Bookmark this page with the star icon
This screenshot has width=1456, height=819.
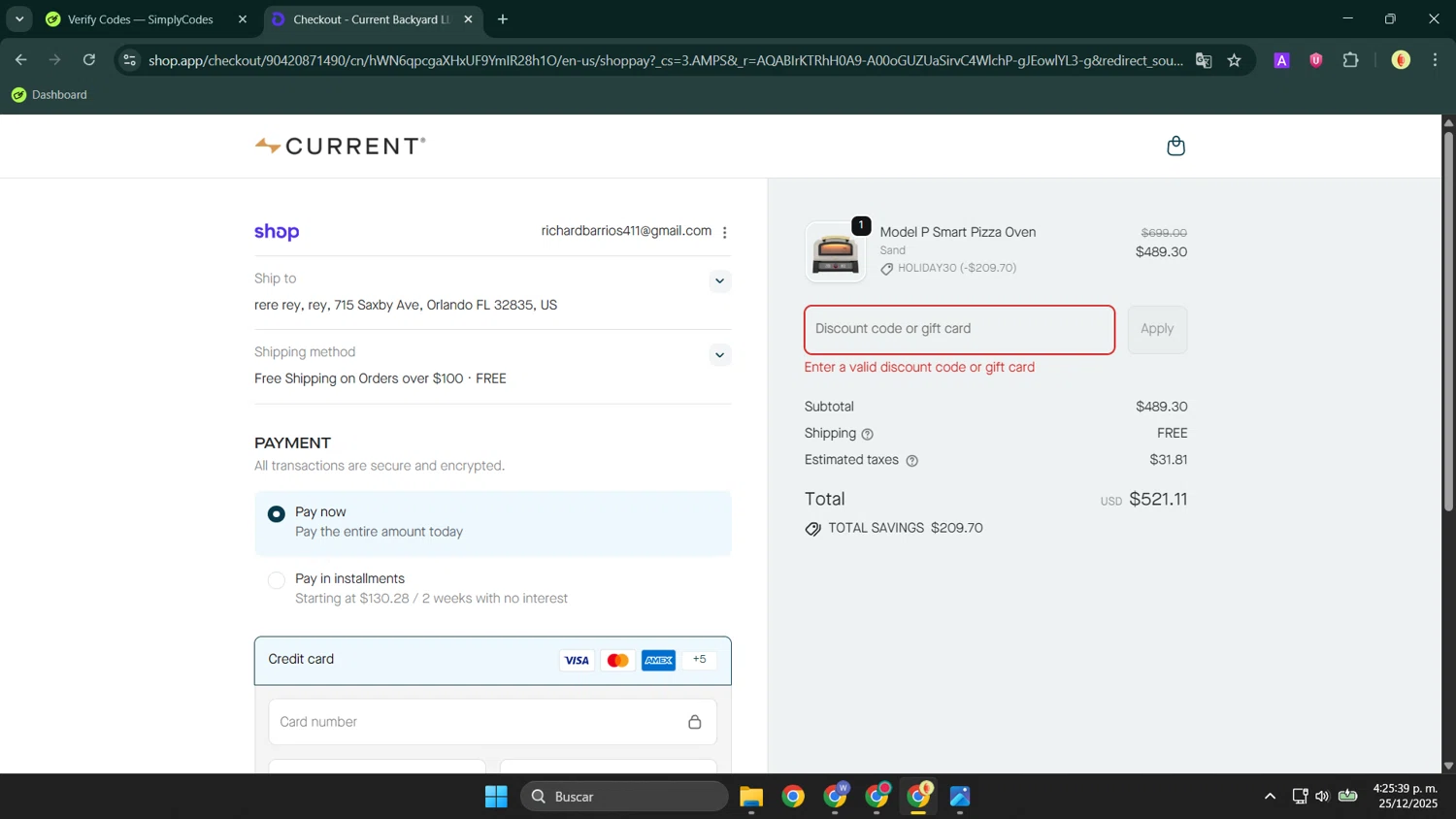[1235, 60]
